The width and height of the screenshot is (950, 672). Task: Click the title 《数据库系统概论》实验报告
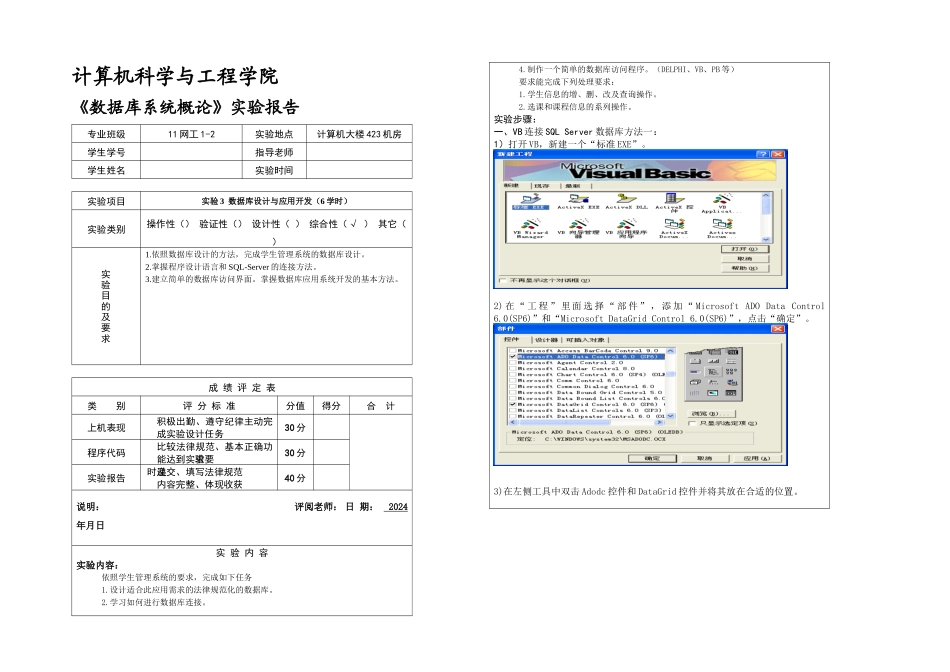186,107
